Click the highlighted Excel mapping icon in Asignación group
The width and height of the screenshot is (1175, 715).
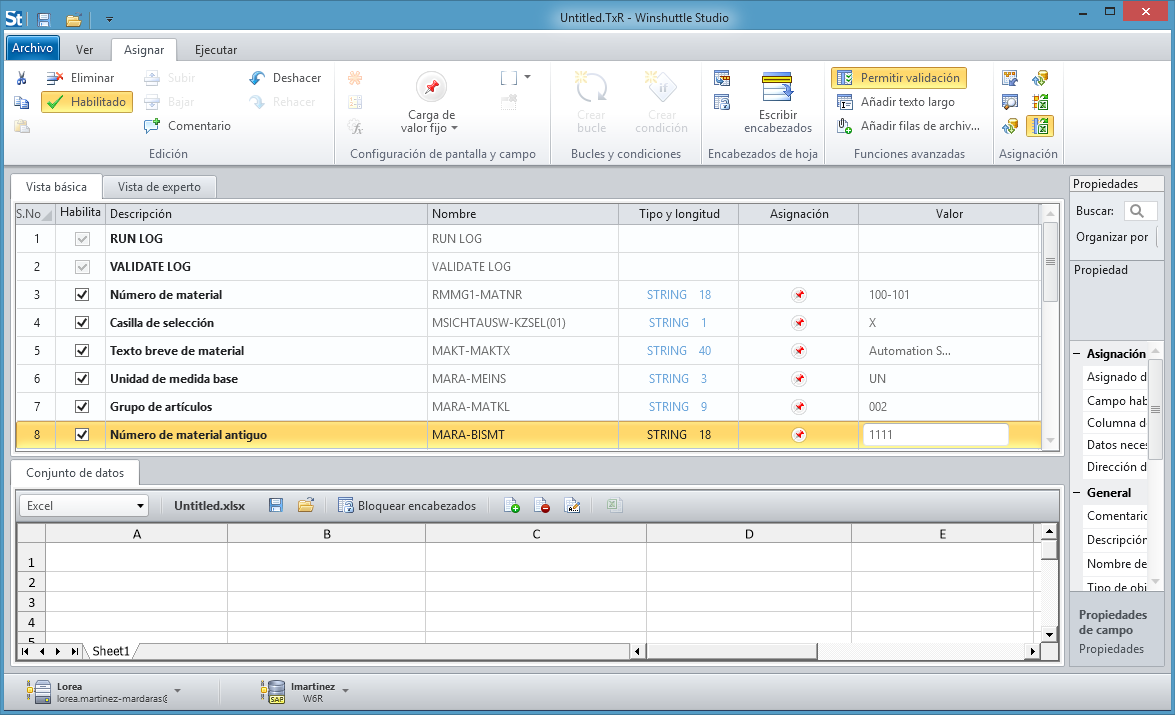coord(1040,126)
